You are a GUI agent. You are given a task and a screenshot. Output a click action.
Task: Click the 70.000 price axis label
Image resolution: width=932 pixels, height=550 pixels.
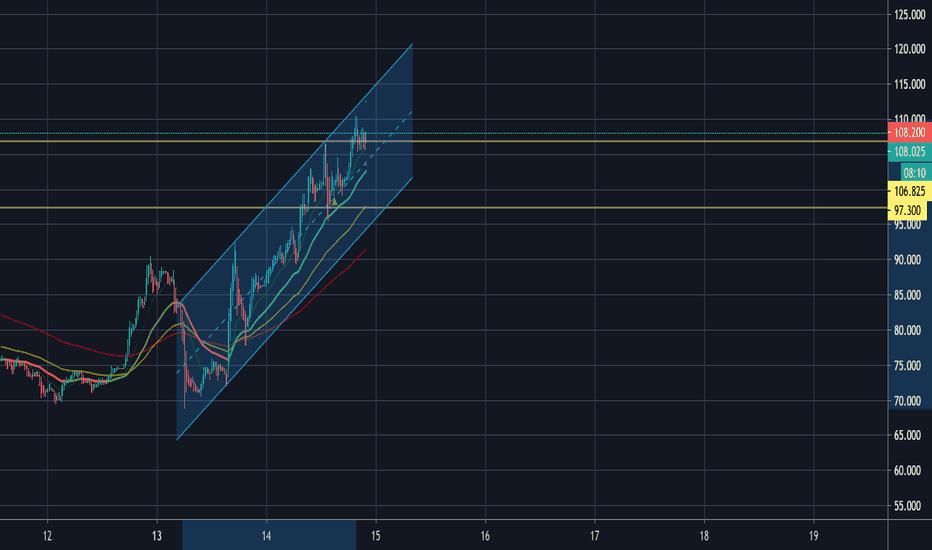[908, 401]
